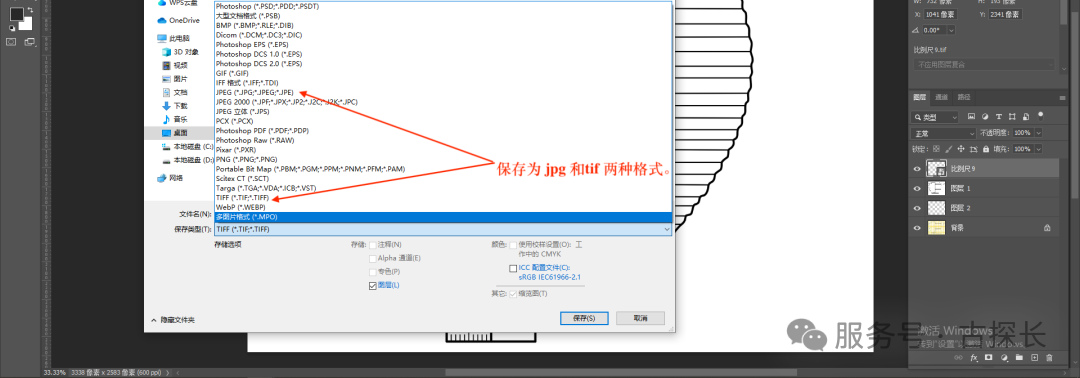Image resolution: width=1080 pixels, height=378 pixels.
Task: Click the foreground color swatch
Action: coord(16,13)
